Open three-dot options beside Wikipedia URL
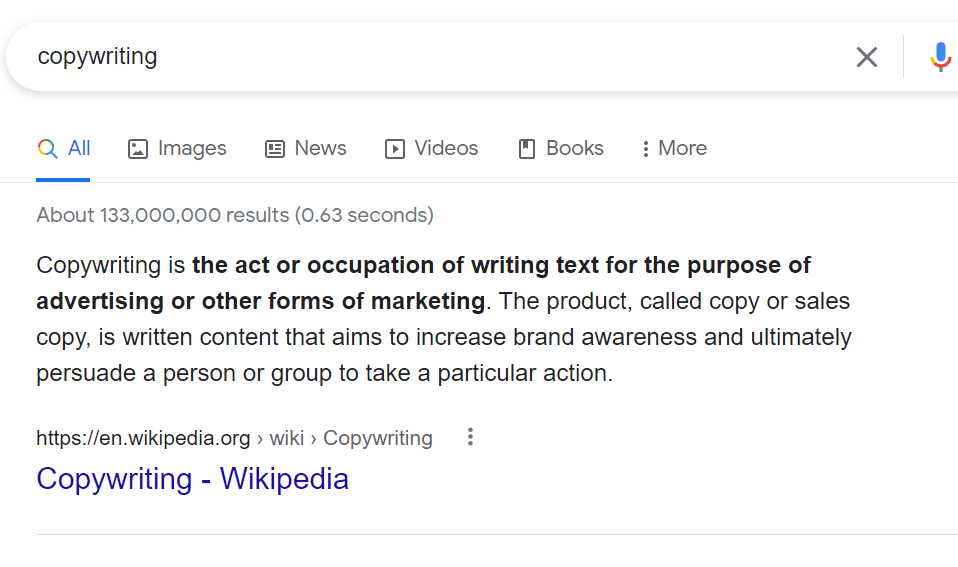 470,437
